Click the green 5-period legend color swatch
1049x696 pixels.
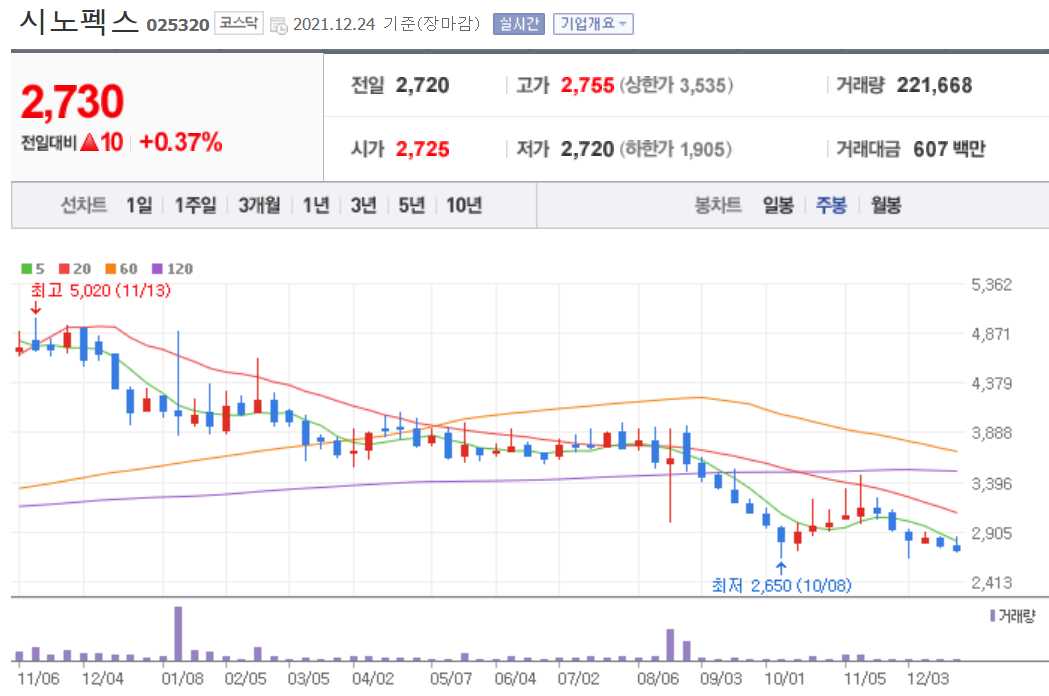click(24, 267)
